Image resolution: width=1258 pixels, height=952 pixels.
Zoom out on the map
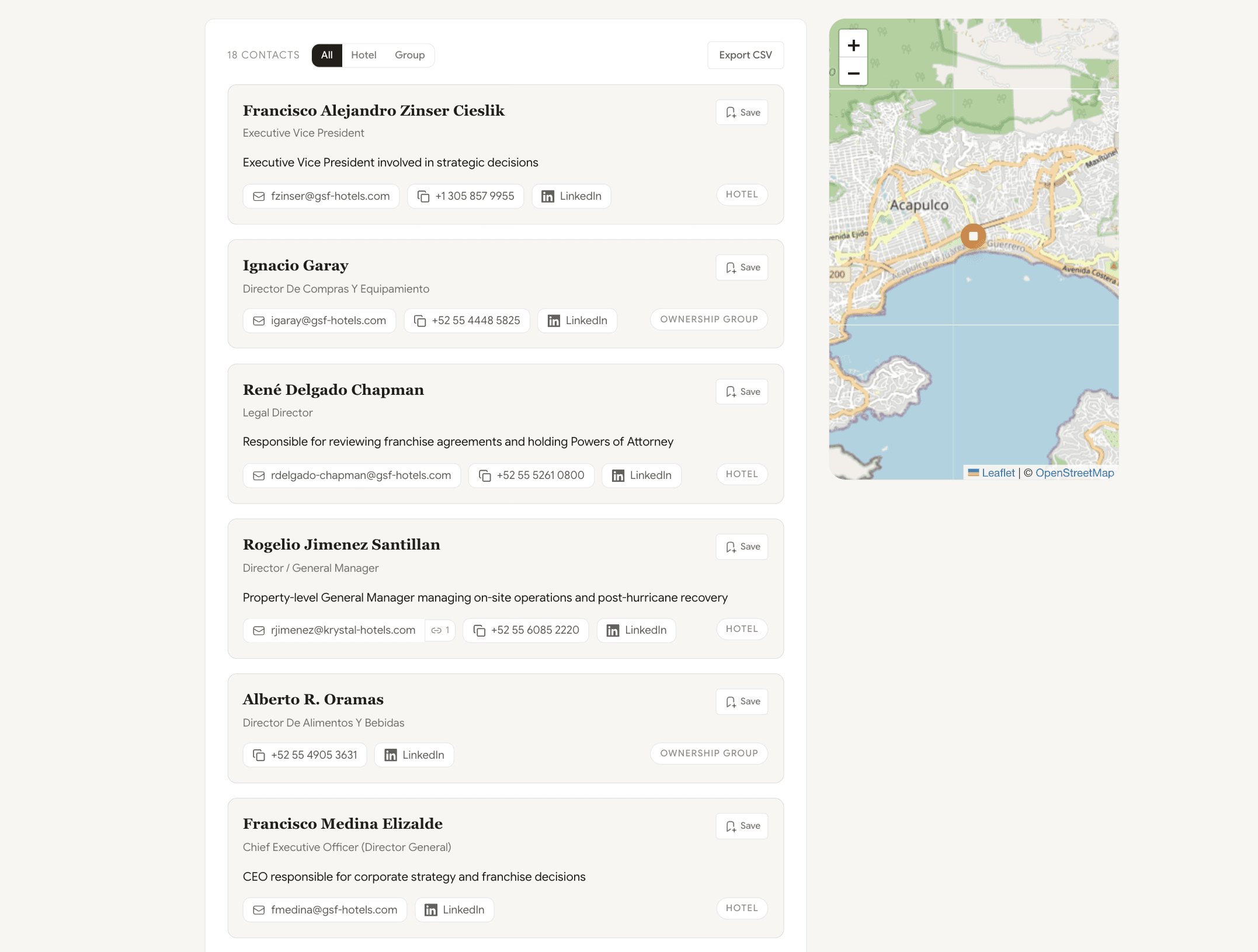(x=853, y=74)
